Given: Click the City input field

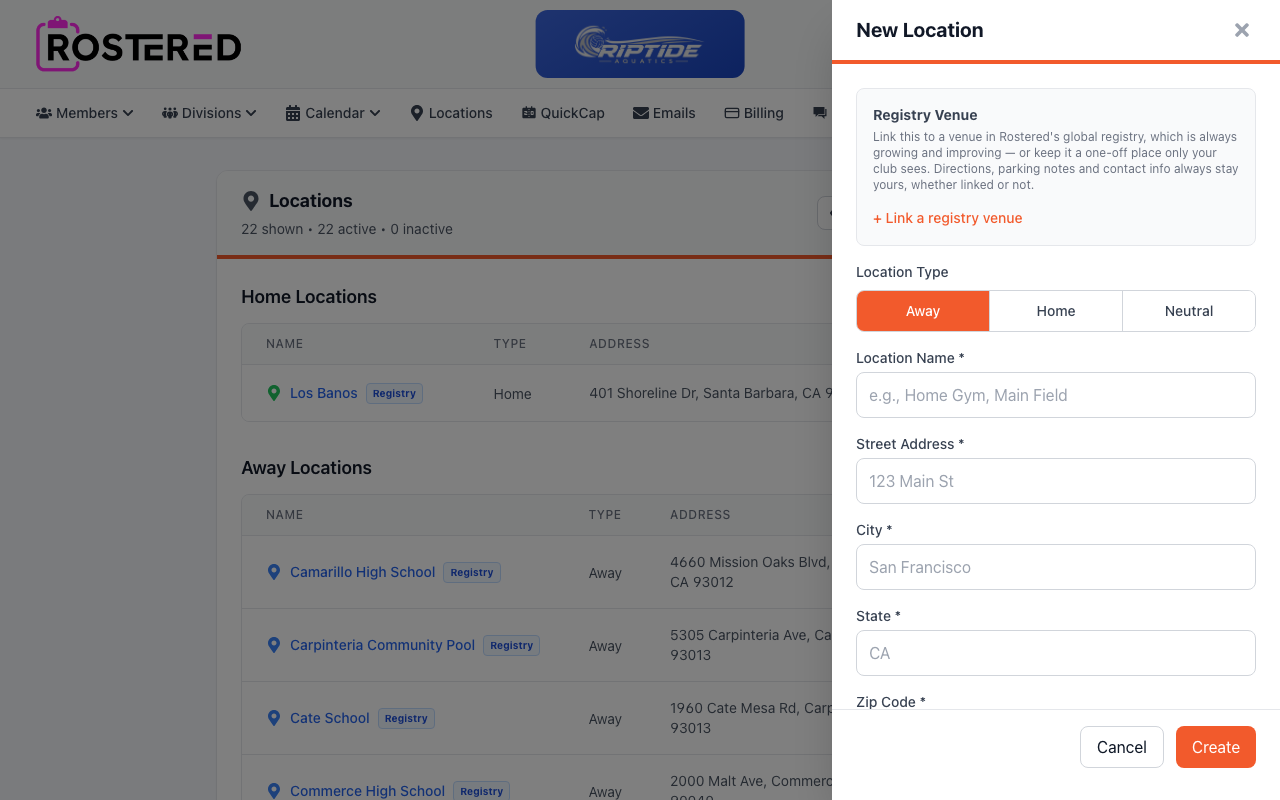Looking at the screenshot, I should (1056, 567).
